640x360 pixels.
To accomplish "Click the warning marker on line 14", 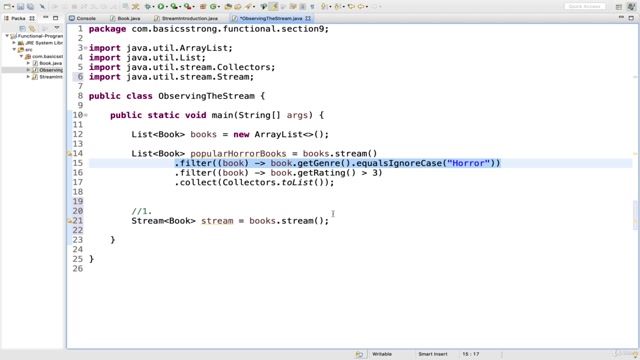I will point(69,154).
